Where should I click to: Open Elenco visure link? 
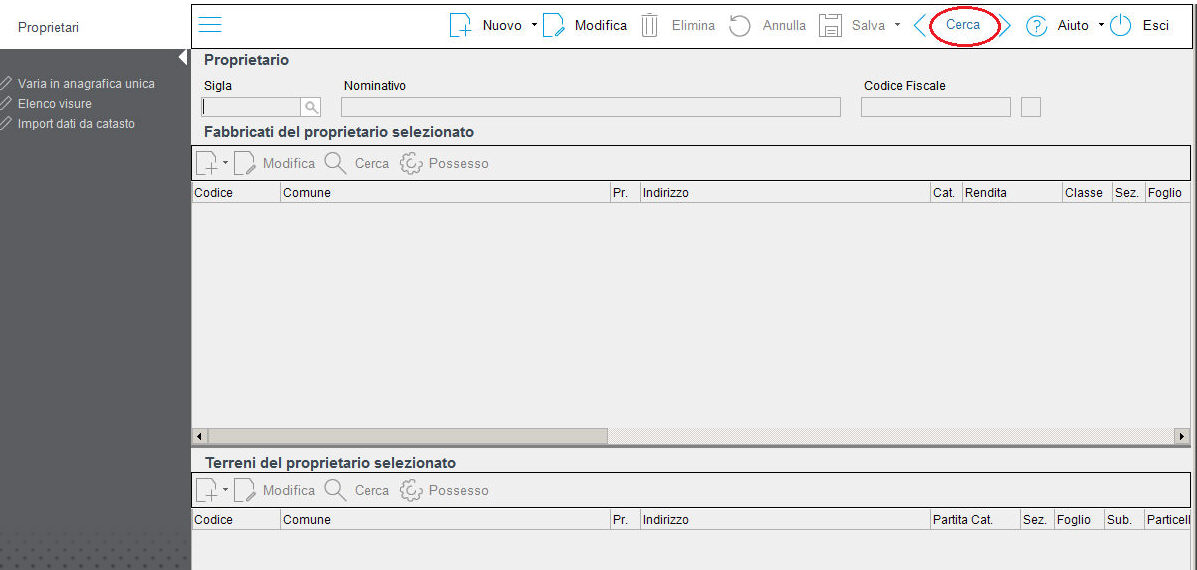pos(55,104)
